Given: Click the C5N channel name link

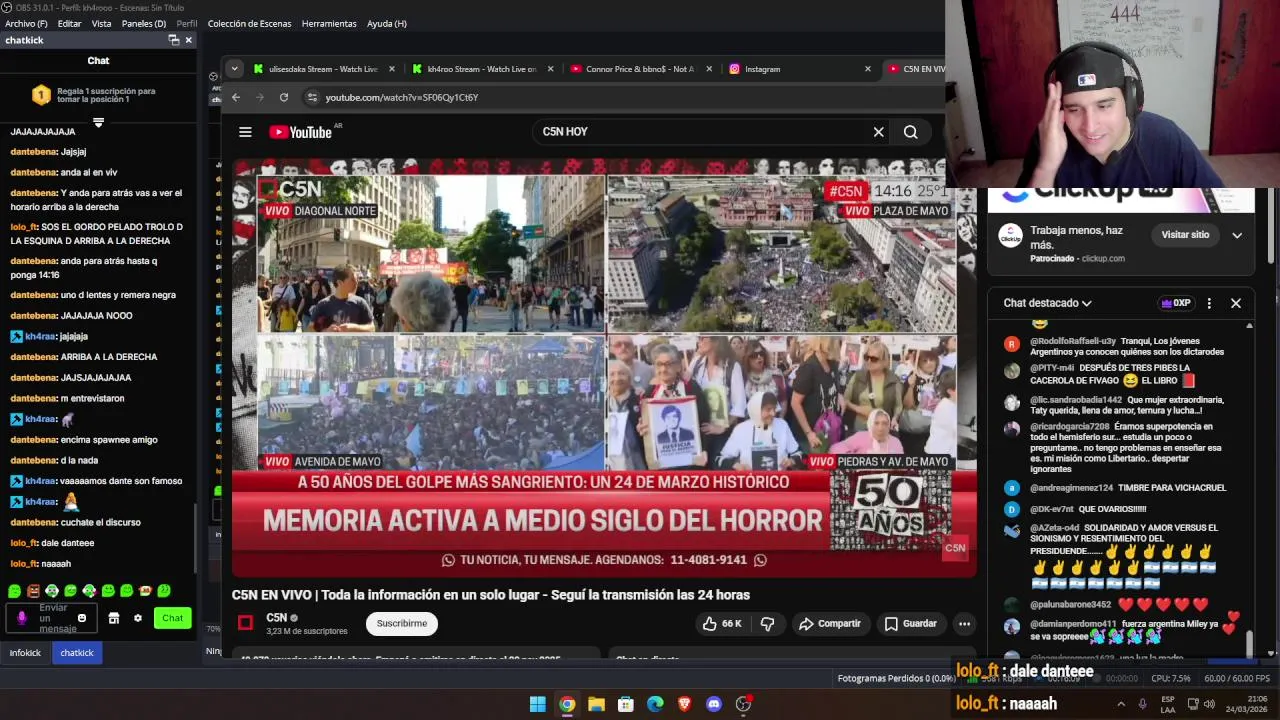Looking at the screenshot, I should 277,618.
